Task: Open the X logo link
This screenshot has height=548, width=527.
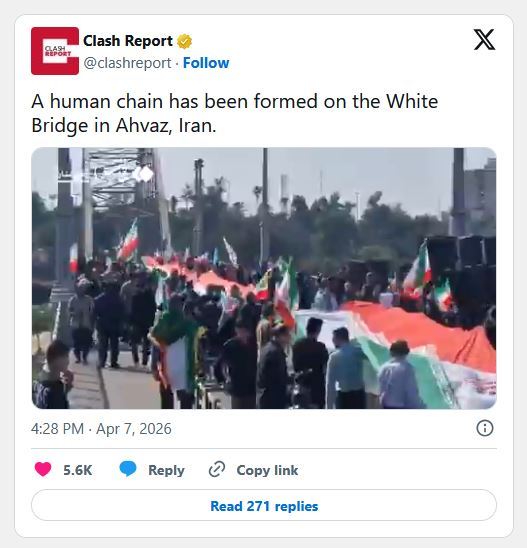Action: pyautogui.click(x=484, y=39)
